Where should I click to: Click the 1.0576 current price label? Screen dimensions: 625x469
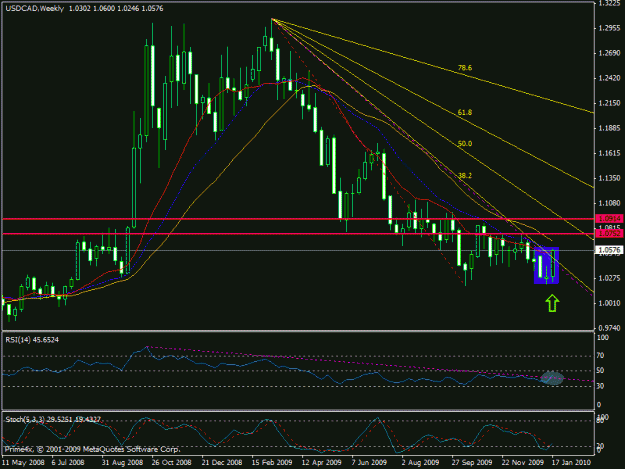coord(609,250)
